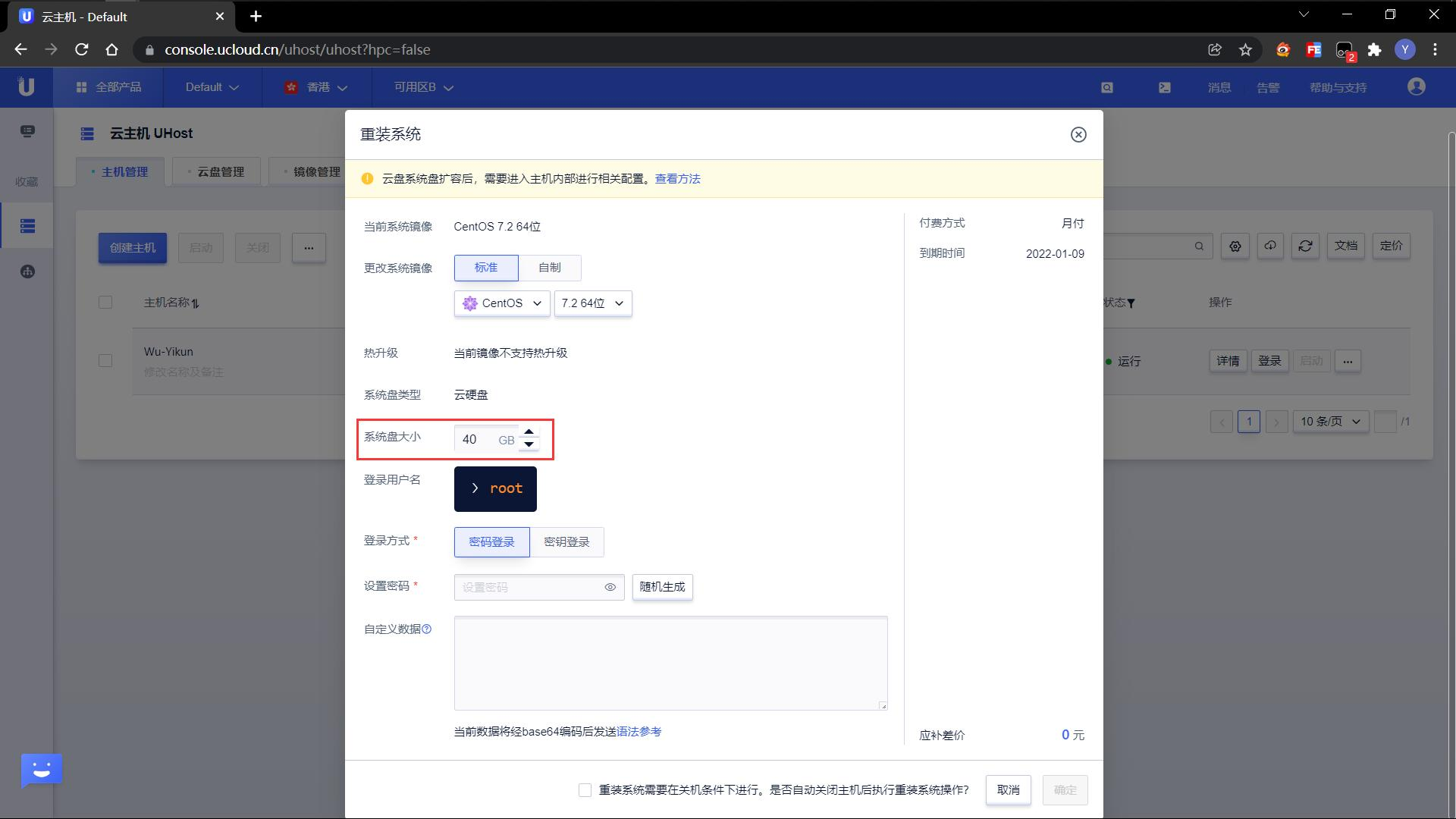Select 密钥登录 login method
This screenshot has width=1456, height=819.
[566, 542]
